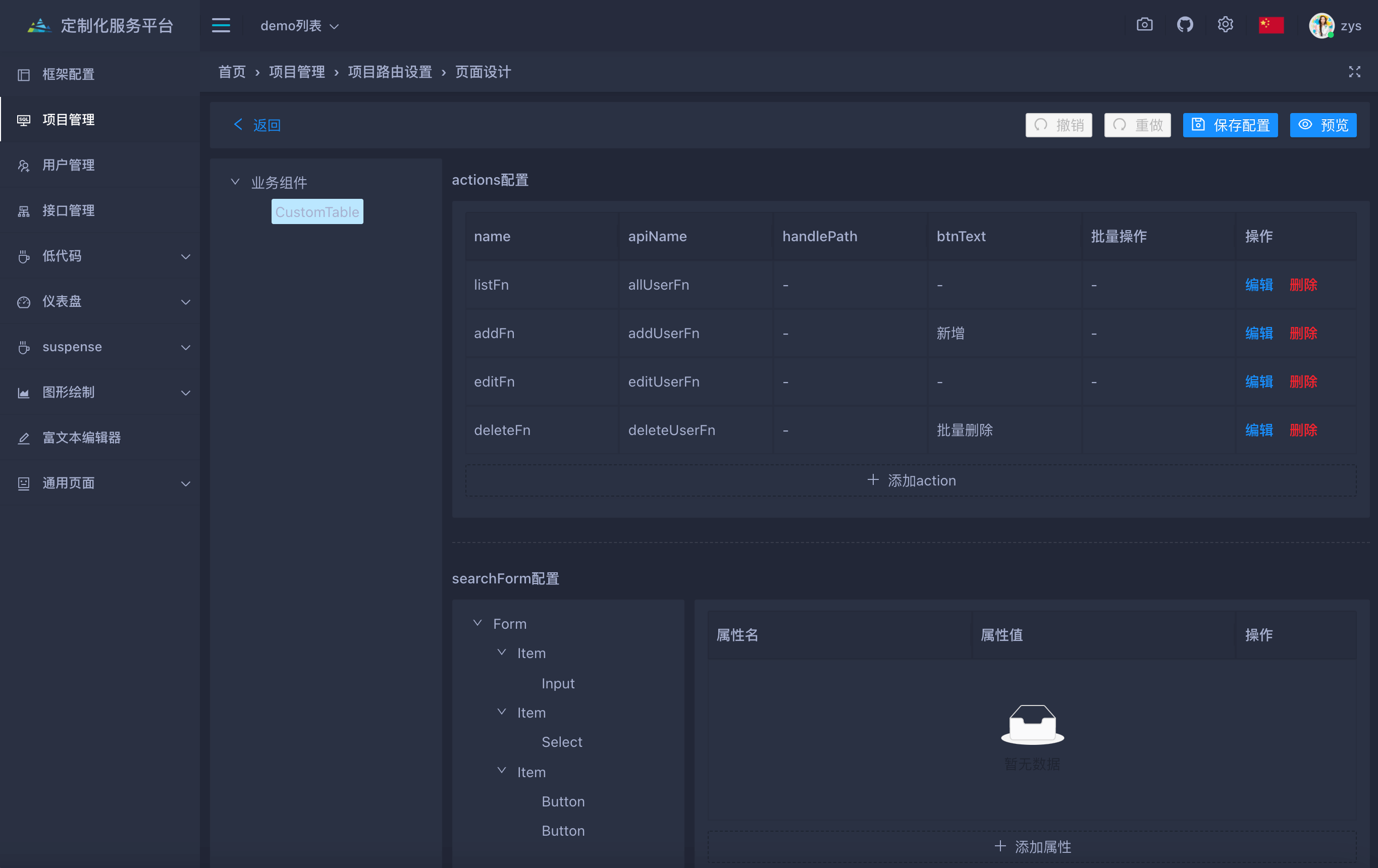Click the platform logo icon

[39, 26]
